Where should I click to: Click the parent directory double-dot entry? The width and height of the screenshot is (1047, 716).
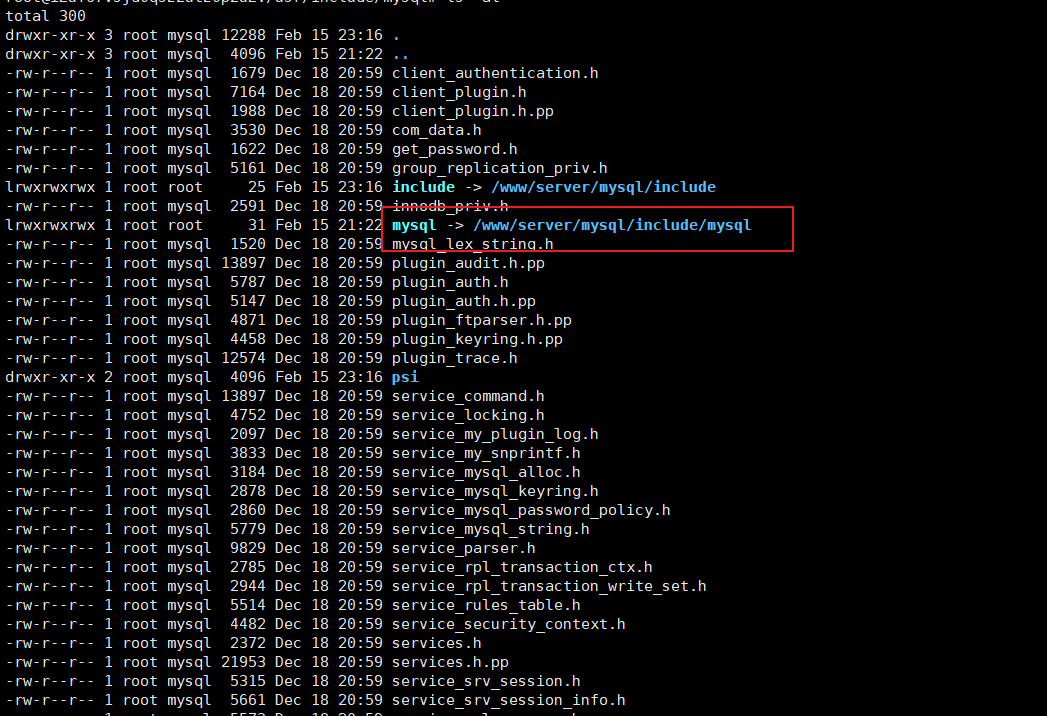pyautogui.click(x=400, y=55)
